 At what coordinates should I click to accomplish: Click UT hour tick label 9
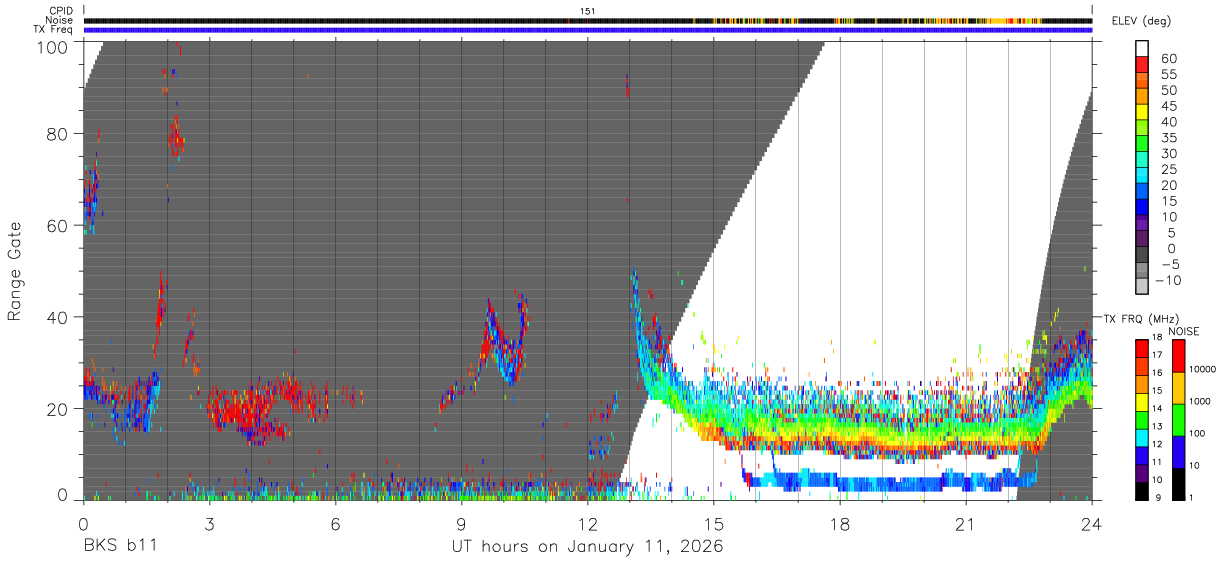coord(461,523)
